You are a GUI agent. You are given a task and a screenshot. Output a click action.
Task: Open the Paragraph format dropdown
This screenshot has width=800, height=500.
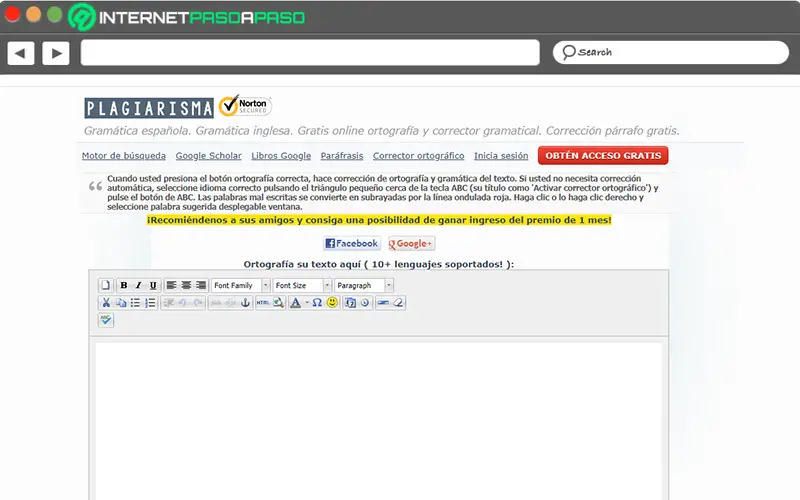tap(364, 285)
